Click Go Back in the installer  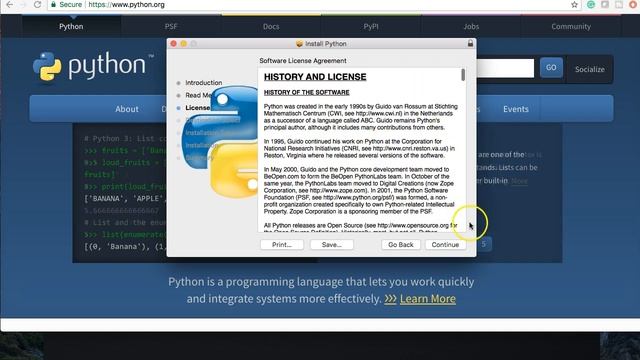pos(401,244)
